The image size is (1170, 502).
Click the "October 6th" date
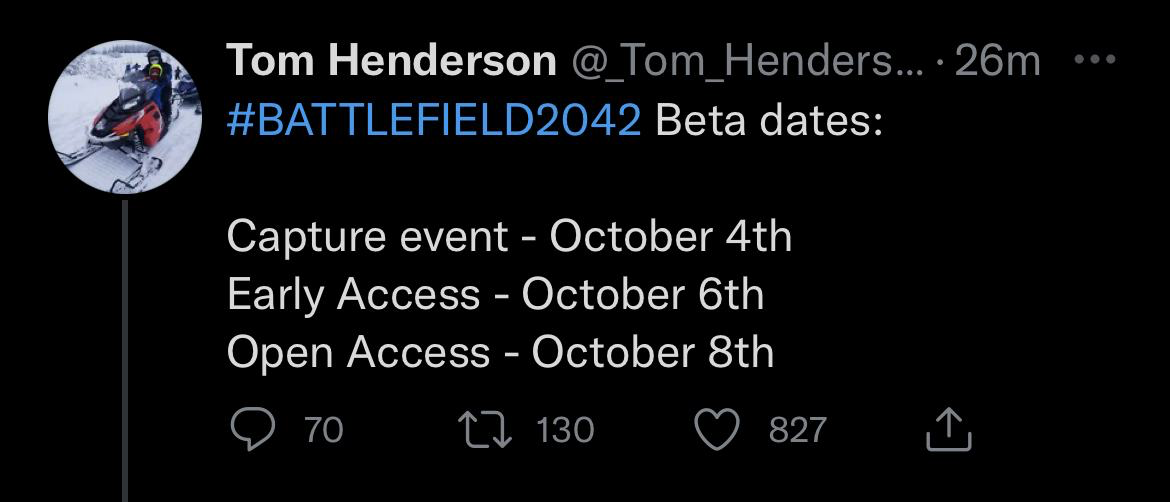click(x=642, y=295)
